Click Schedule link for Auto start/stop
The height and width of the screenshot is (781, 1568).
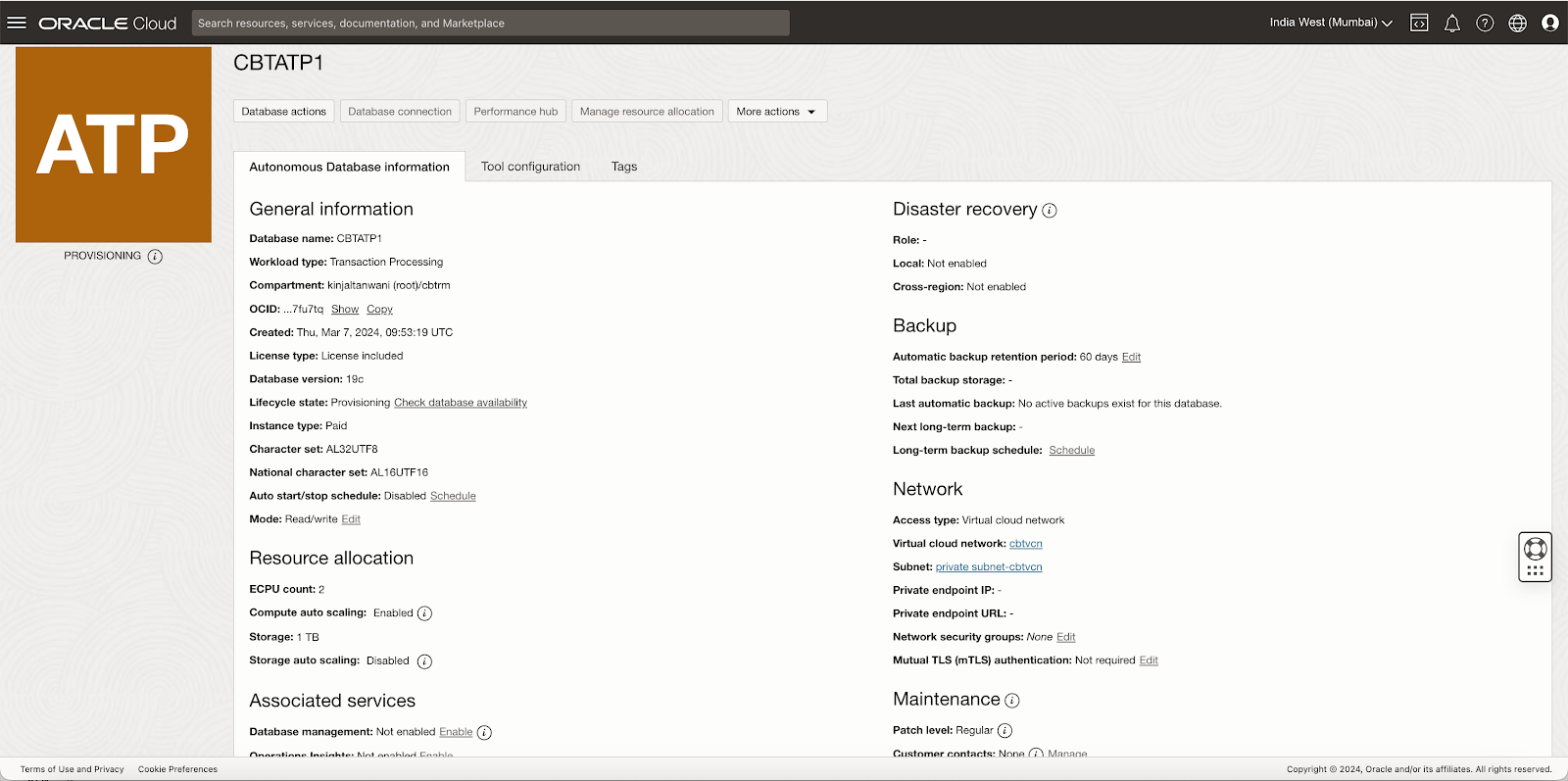click(x=453, y=496)
